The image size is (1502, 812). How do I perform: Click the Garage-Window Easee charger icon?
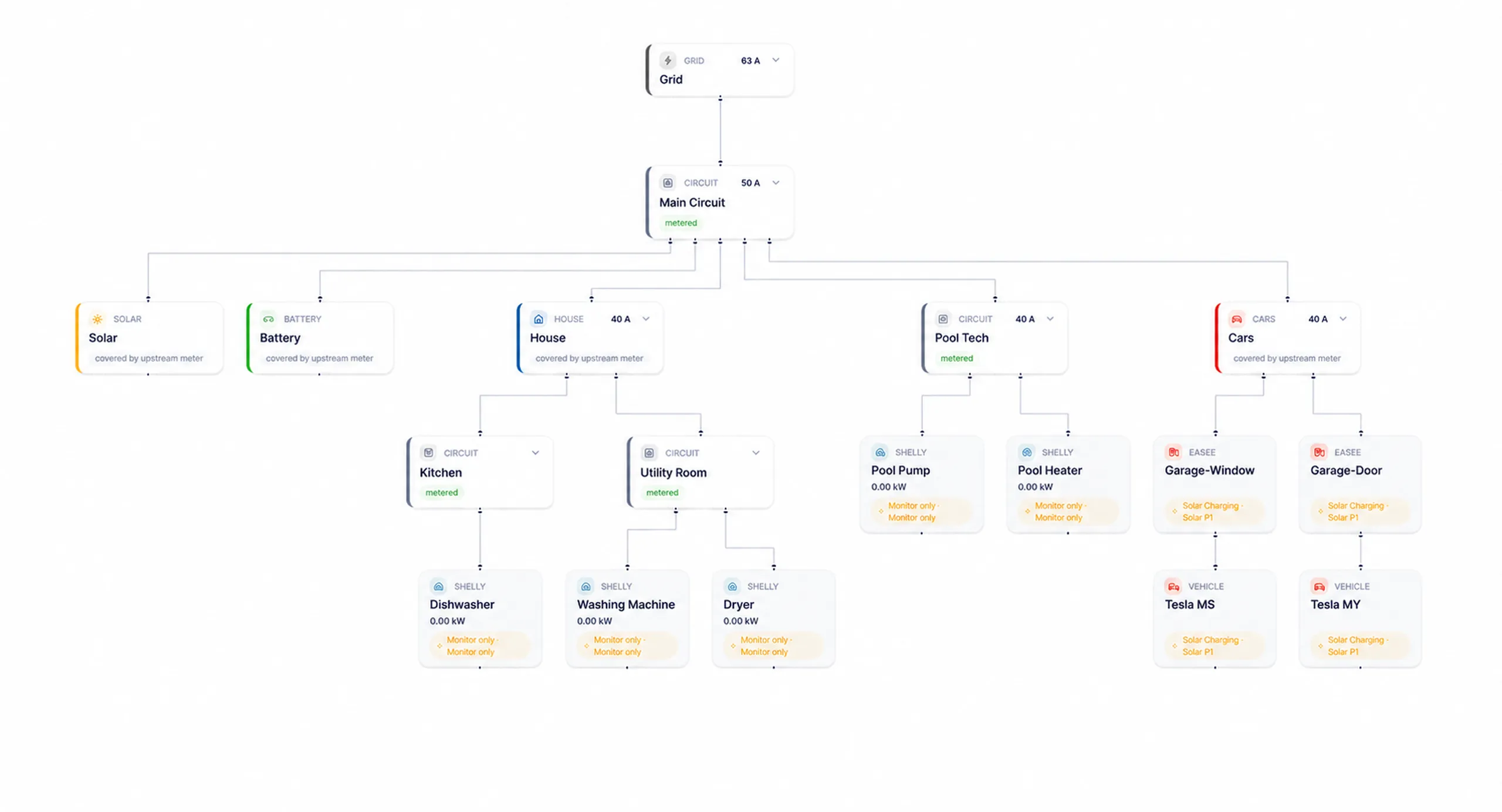click(1173, 452)
